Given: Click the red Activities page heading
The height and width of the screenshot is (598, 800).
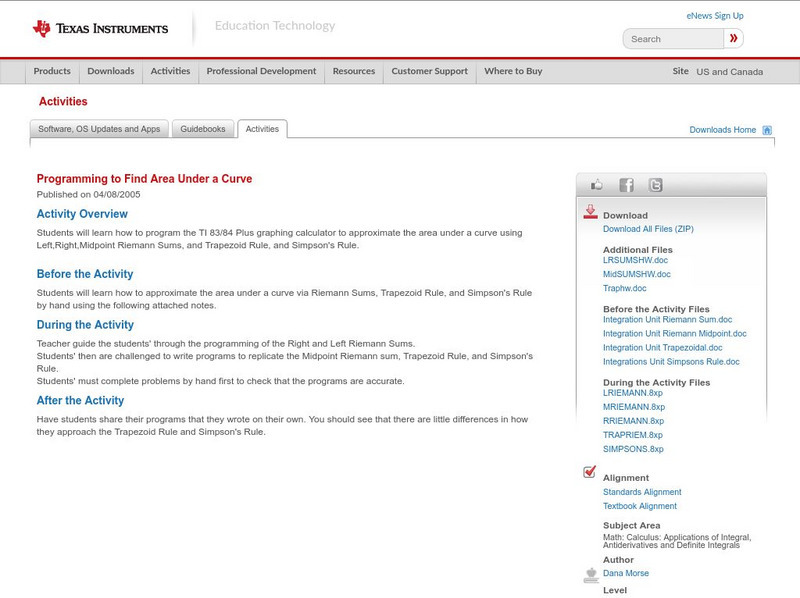Looking at the screenshot, I should [63, 102].
